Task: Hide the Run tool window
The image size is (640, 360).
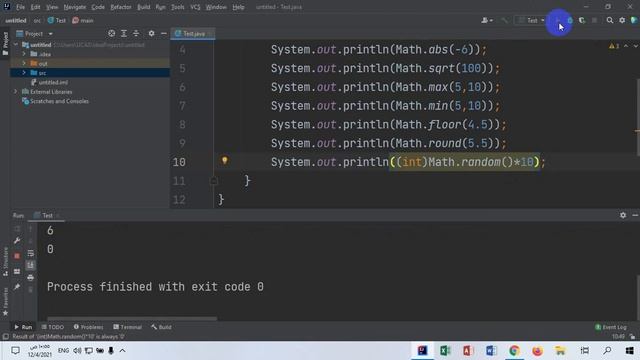Action: 635,215
